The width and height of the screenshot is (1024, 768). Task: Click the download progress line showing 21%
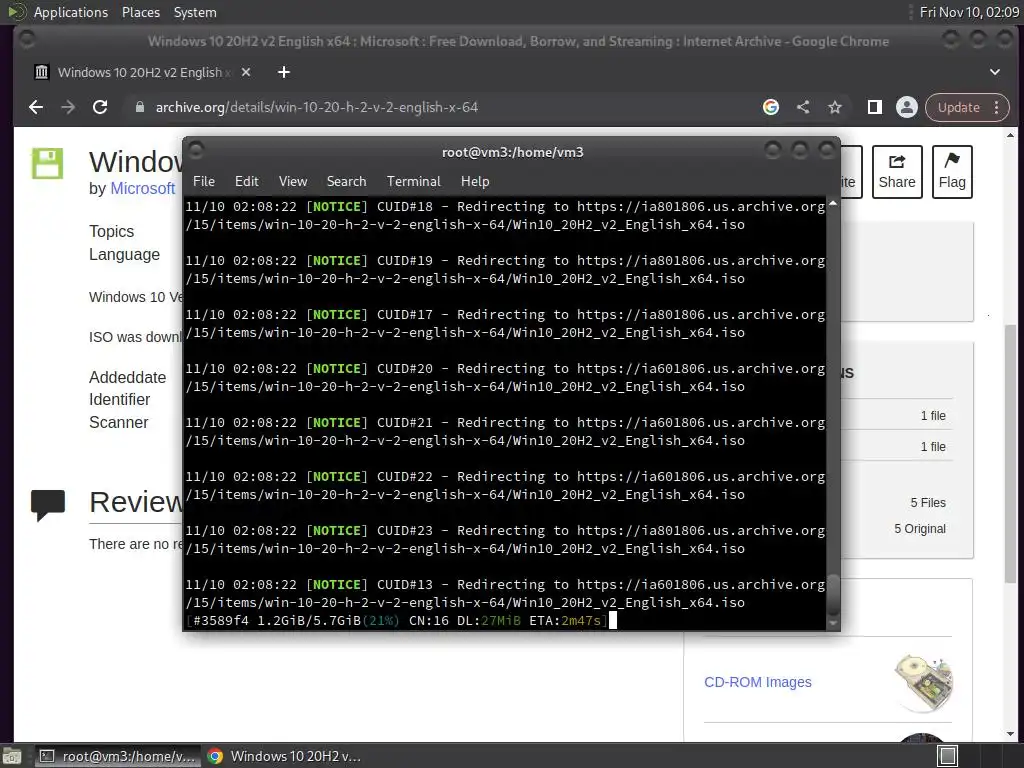(x=398, y=620)
